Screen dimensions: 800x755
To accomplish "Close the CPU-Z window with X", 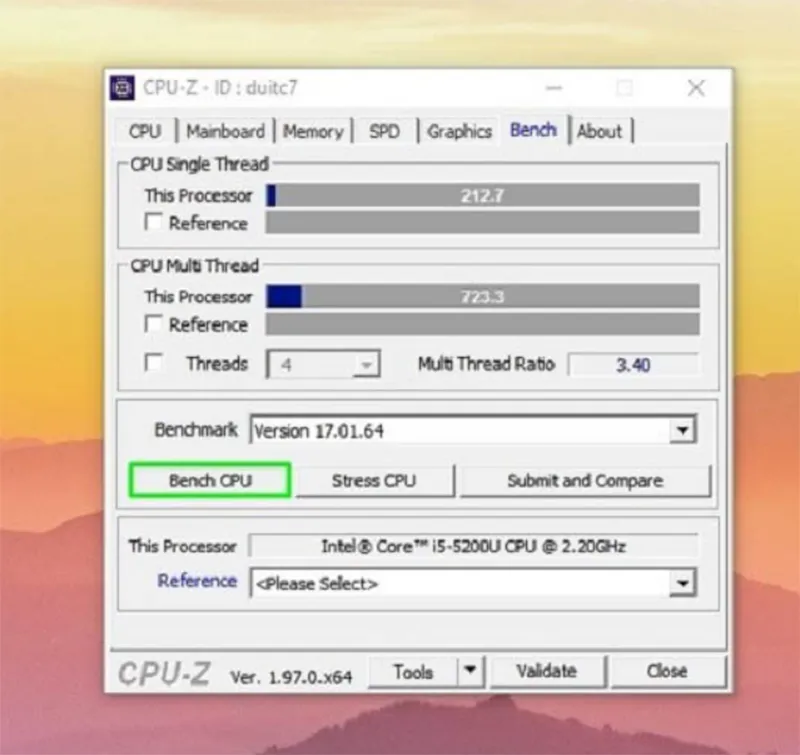I will tap(696, 88).
